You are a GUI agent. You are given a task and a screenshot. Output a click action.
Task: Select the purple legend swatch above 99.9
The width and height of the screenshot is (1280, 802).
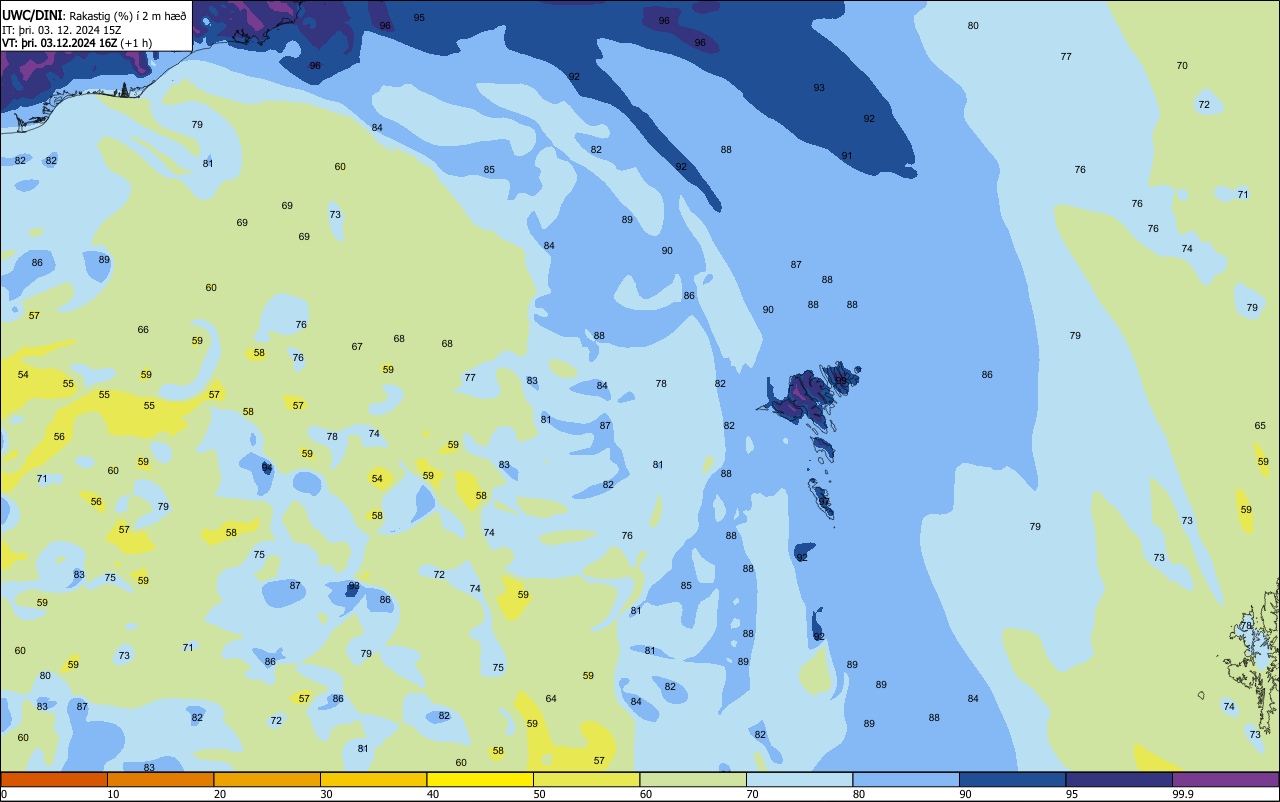[1225, 779]
